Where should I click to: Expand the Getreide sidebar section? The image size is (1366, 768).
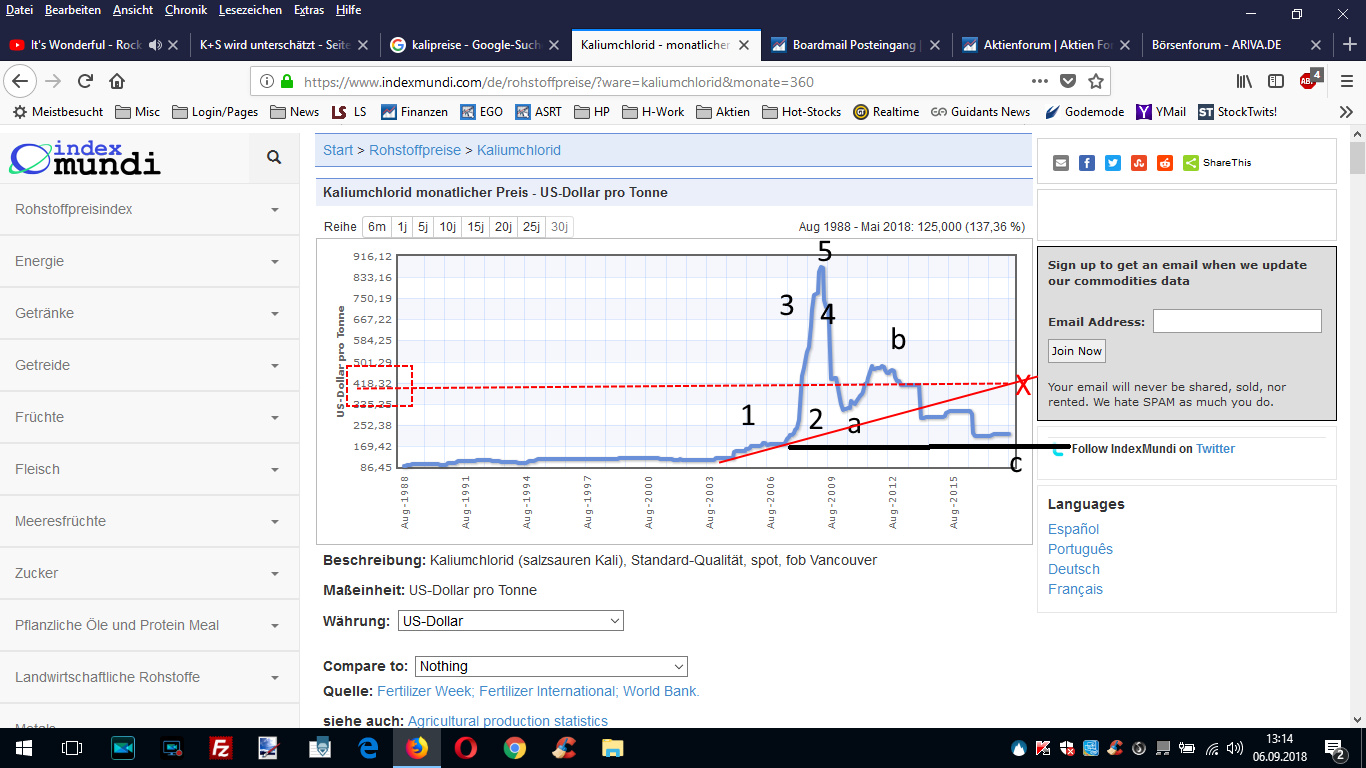coord(149,366)
